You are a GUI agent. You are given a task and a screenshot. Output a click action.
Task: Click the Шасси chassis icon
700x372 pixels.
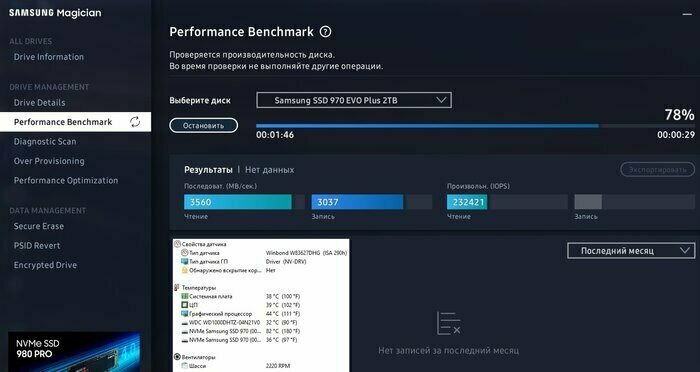pyautogui.click(x=185, y=366)
